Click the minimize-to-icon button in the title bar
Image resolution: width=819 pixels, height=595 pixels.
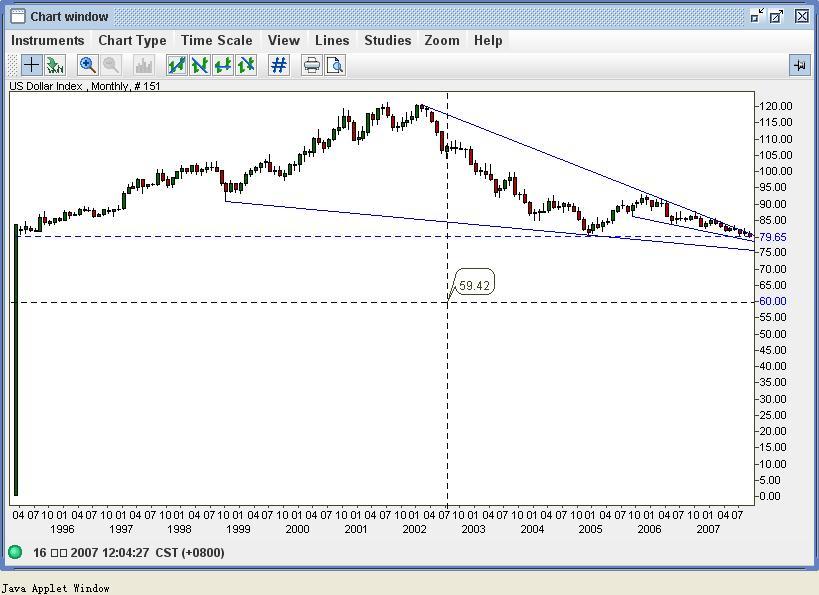tap(756, 16)
